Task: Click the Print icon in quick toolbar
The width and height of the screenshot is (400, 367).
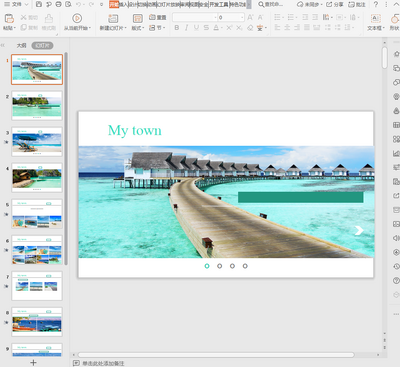Action: point(58,4)
